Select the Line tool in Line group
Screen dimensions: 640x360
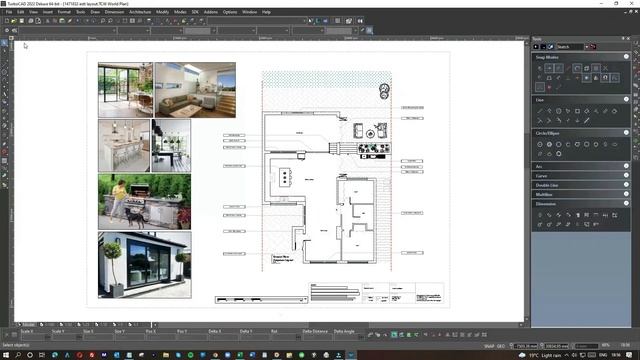[540, 111]
